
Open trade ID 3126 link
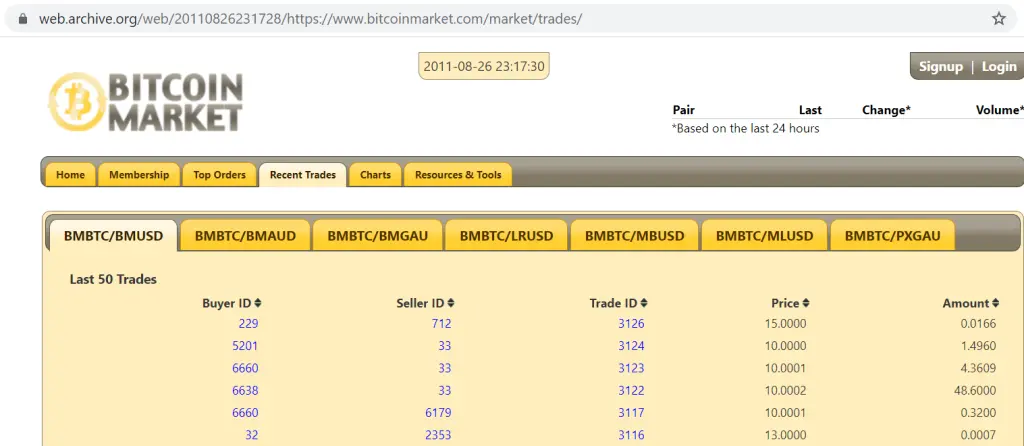pos(631,323)
